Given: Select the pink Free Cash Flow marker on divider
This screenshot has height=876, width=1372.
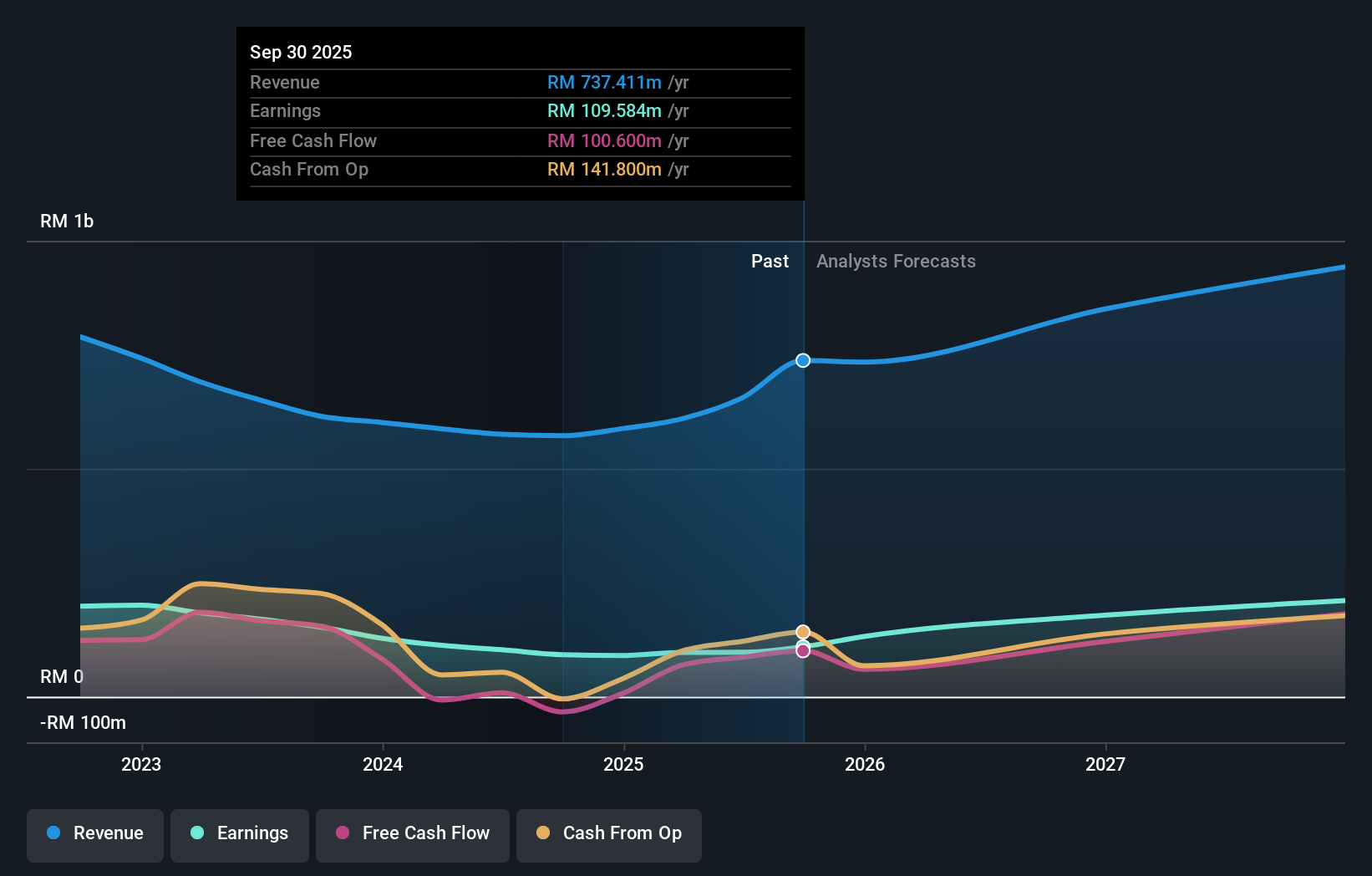Looking at the screenshot, I should point(803,650).
